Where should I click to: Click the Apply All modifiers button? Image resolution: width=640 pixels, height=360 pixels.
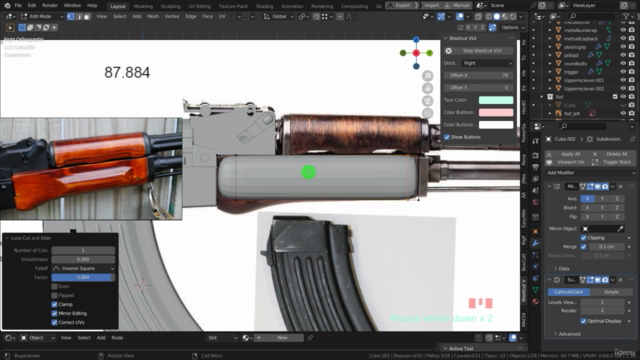coord(567,154)
